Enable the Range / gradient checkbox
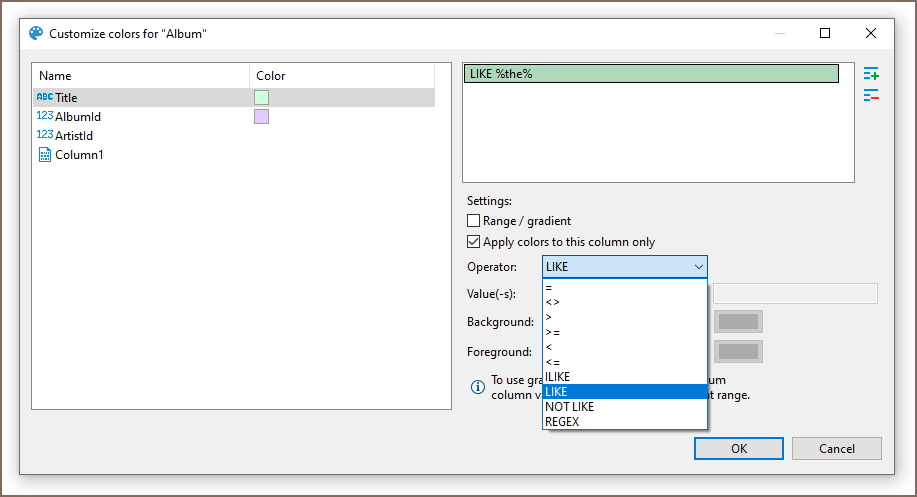The height and width of the screenshot is (497, 917). click(x=474, y=221)
